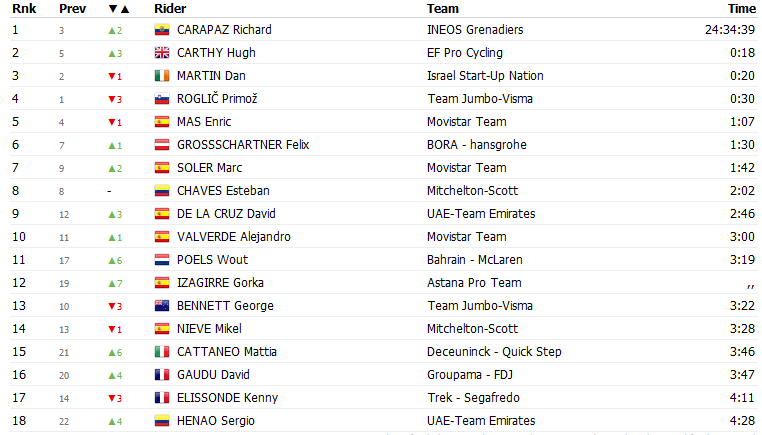Open the INEOS Grenadiers team page

point(475,30)
